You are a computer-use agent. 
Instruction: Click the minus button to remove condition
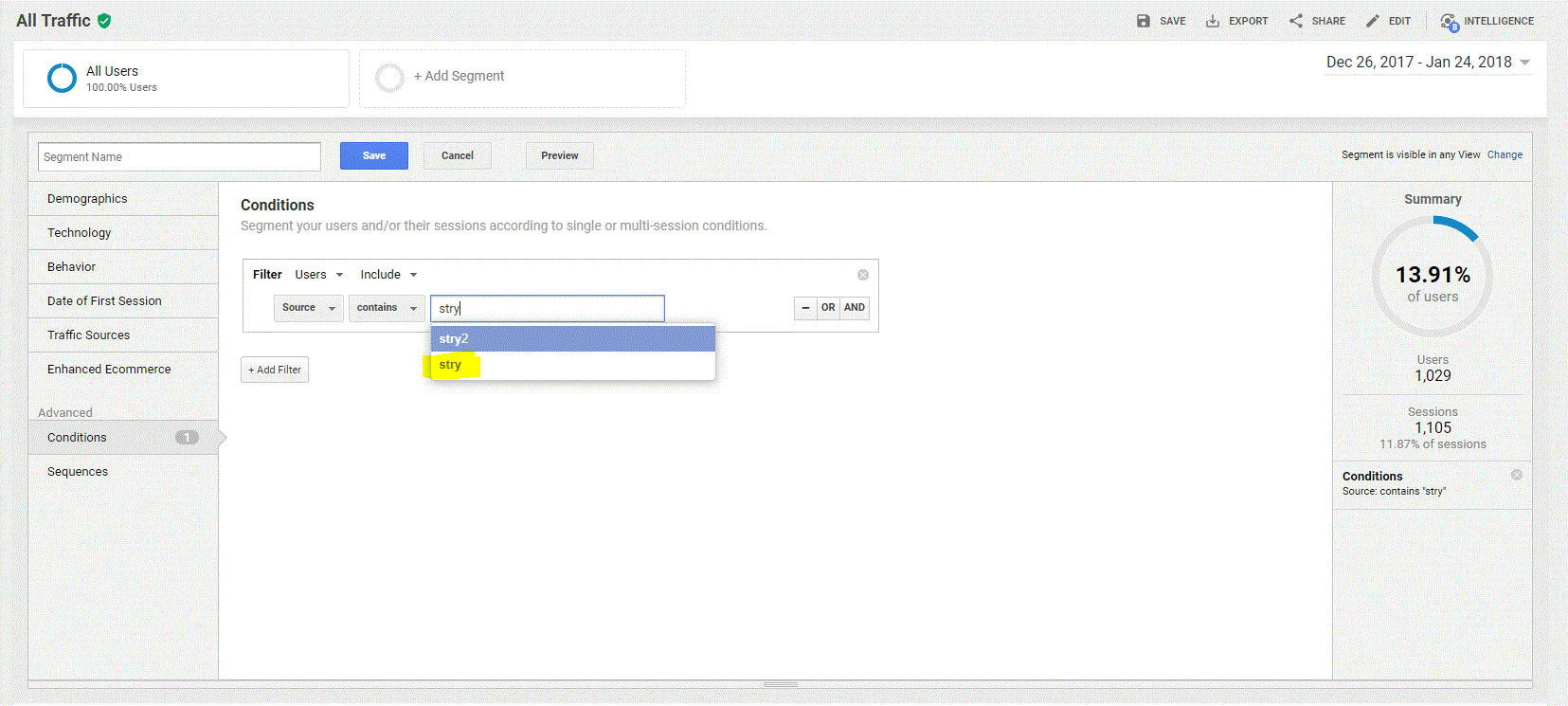pos(805,308)
